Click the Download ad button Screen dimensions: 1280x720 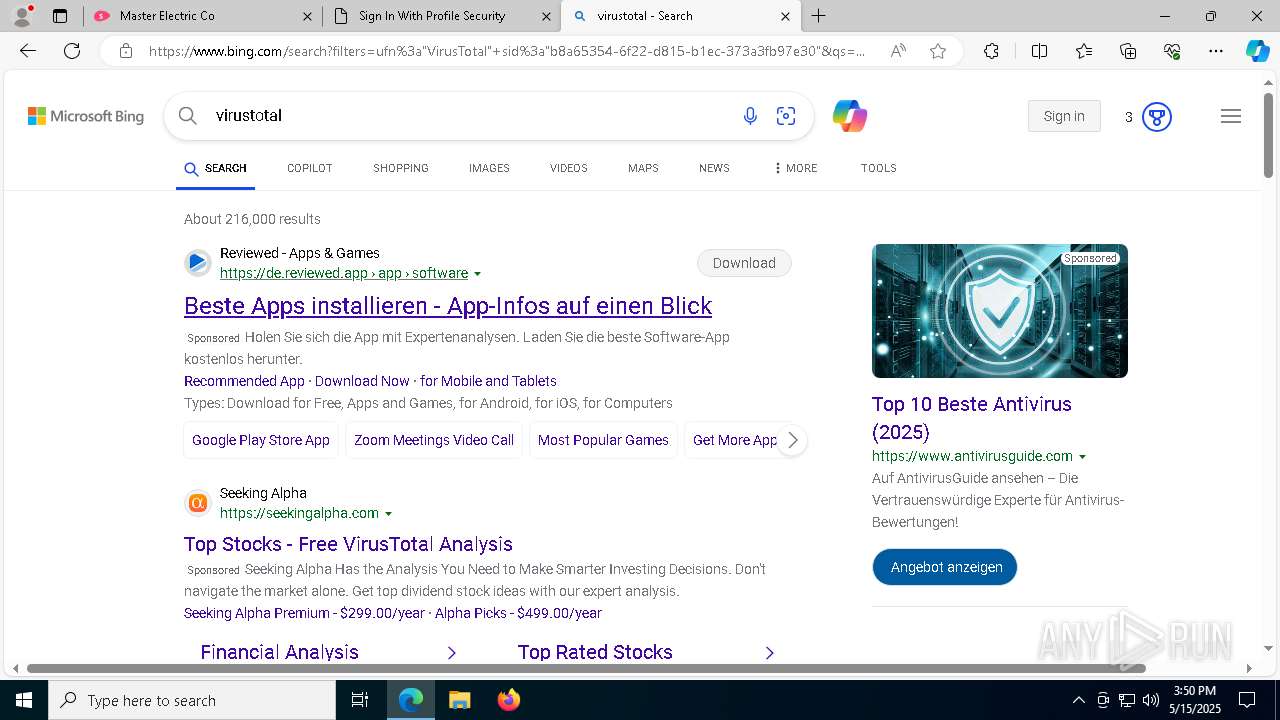click(x=744, y=263)
